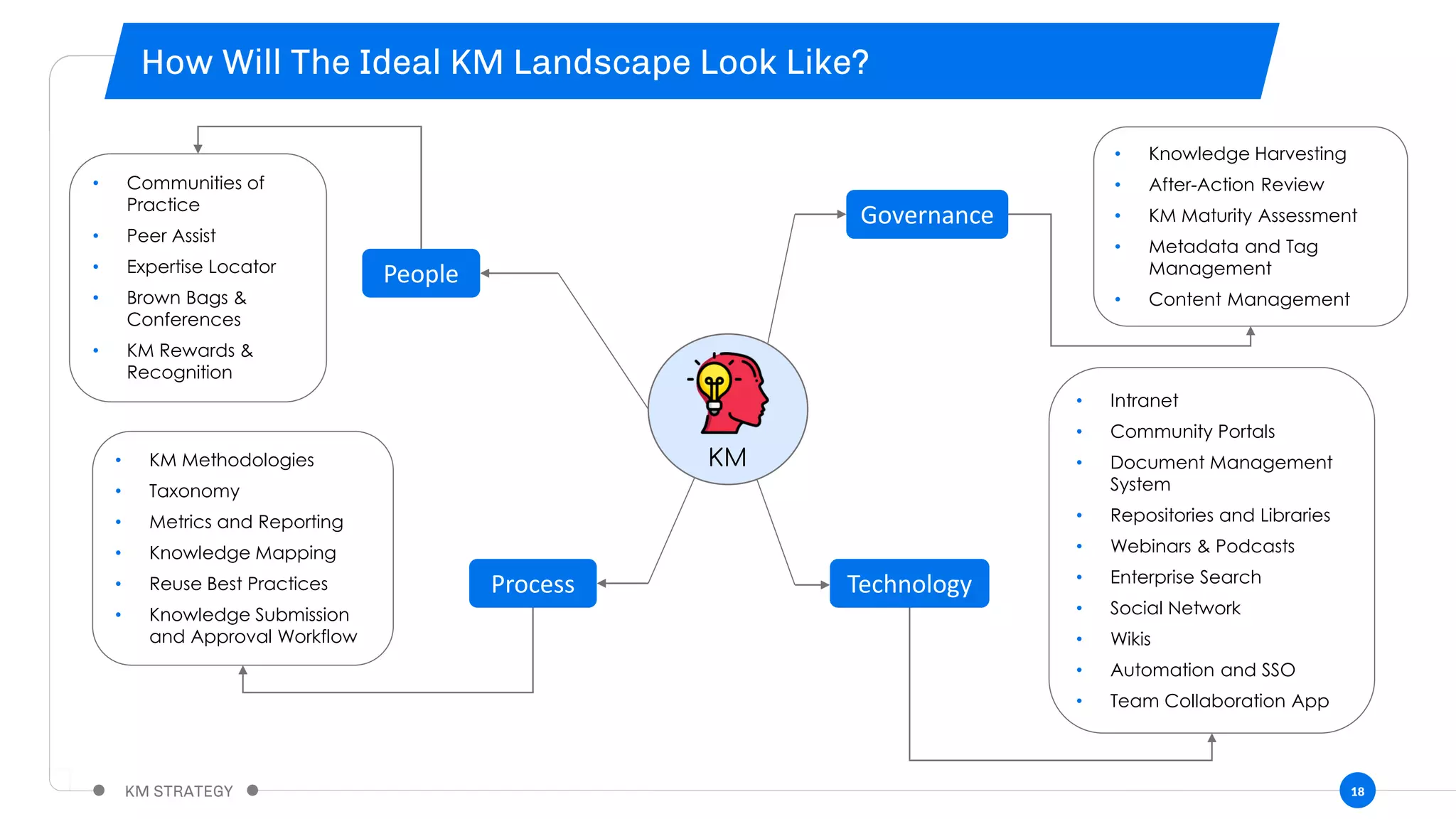The height and width of the screenshot is (819, 1456).
Task: Select the People box
Action: coord(421,274)
